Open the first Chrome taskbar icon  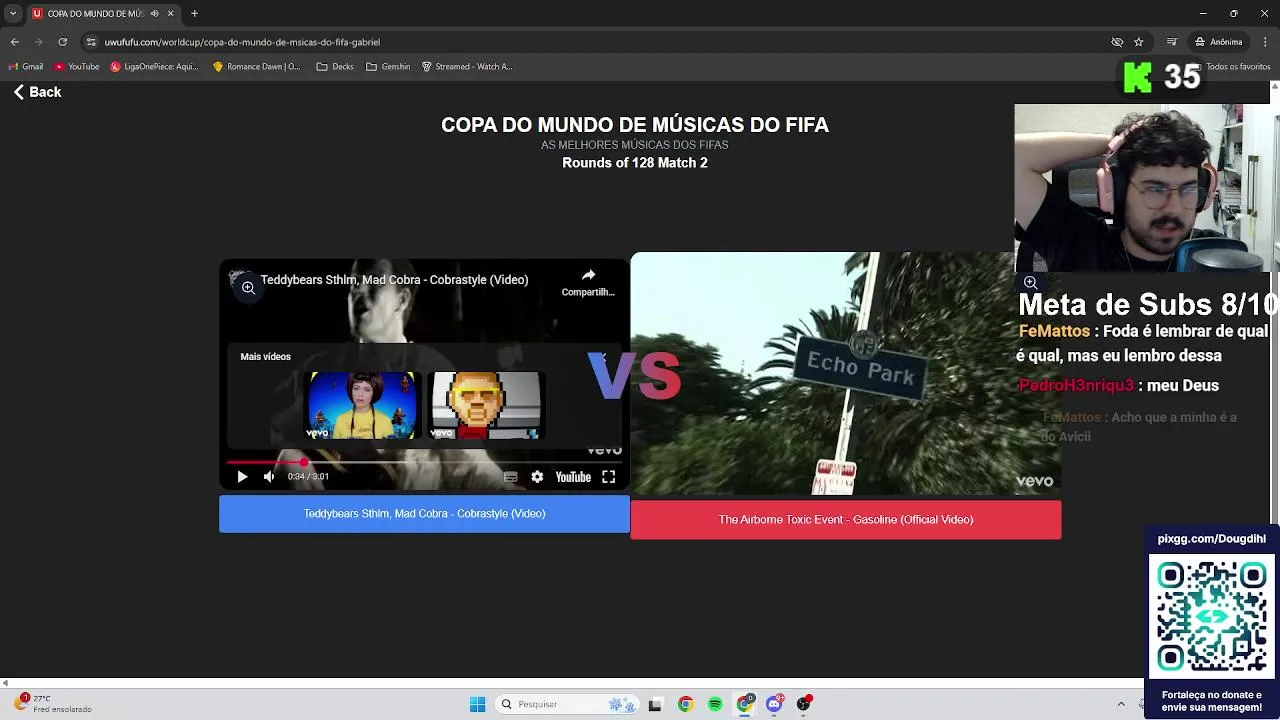pyautogui.click(x=685, y=704)
